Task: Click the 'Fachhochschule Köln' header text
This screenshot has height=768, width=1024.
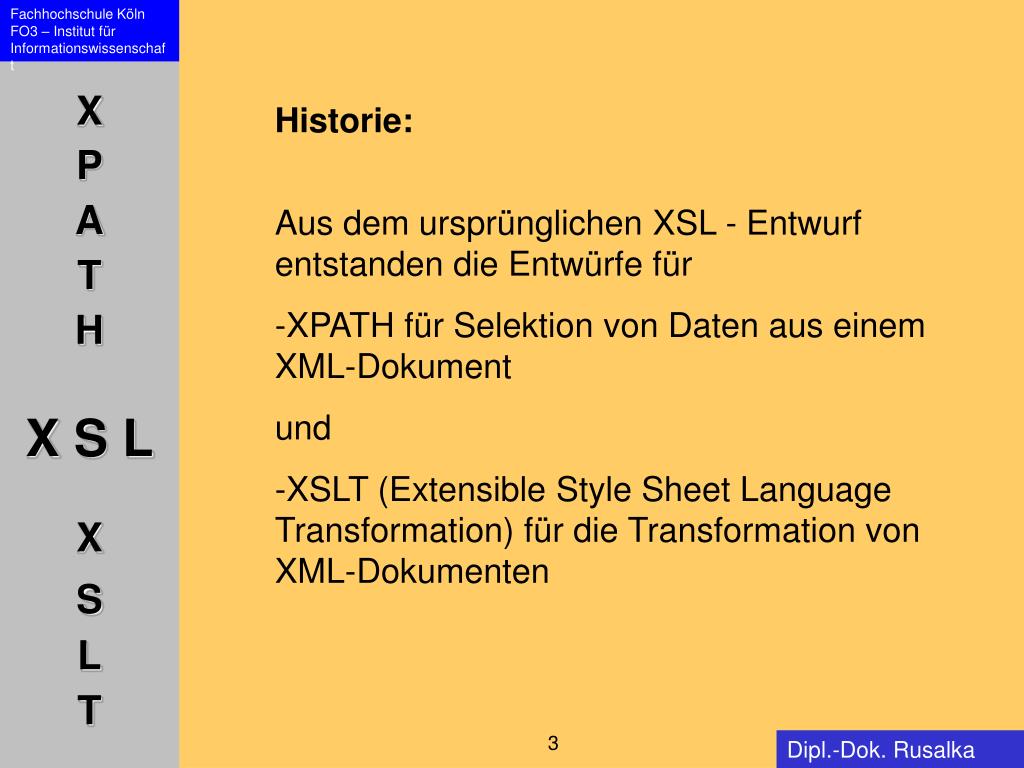Action: (78, 14)
